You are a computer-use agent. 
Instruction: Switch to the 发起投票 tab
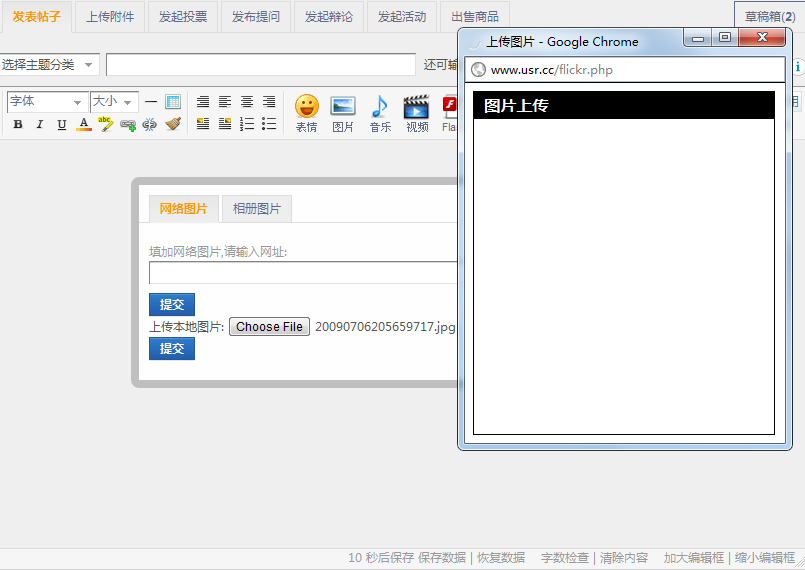coord(183,17)
